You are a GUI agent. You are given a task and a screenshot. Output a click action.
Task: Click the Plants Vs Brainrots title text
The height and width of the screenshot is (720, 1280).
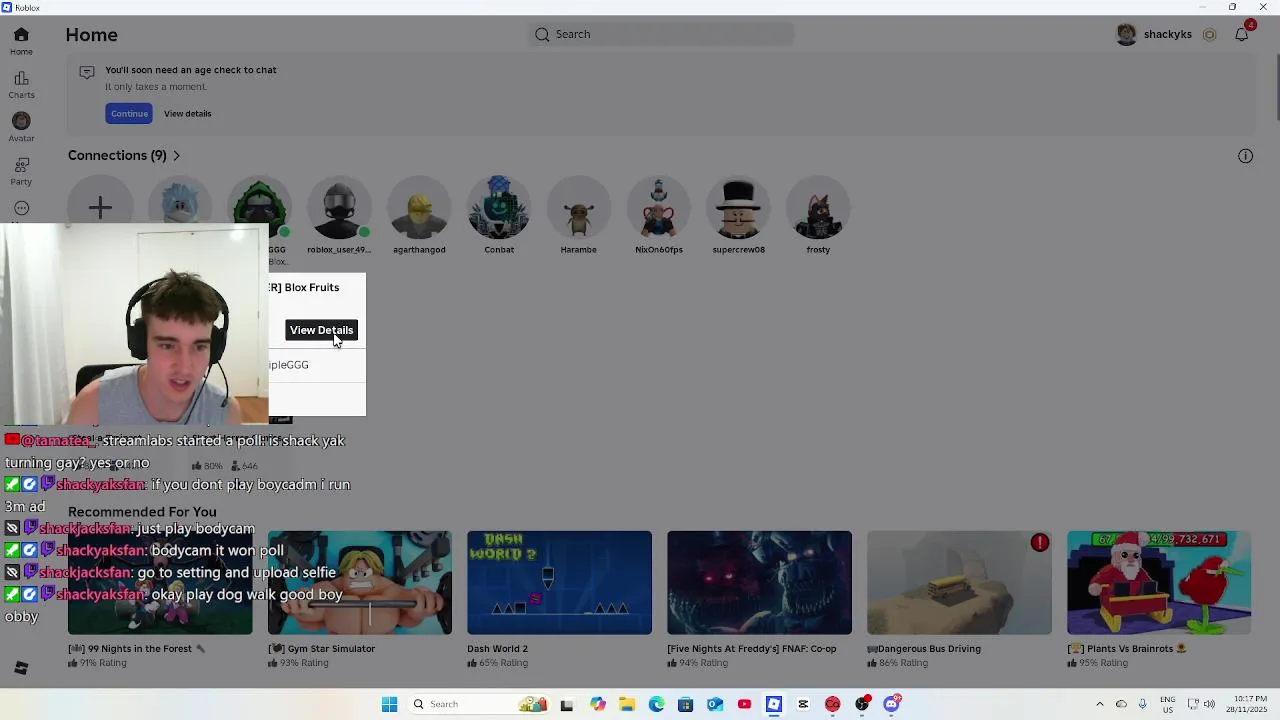coord(1127,649)
